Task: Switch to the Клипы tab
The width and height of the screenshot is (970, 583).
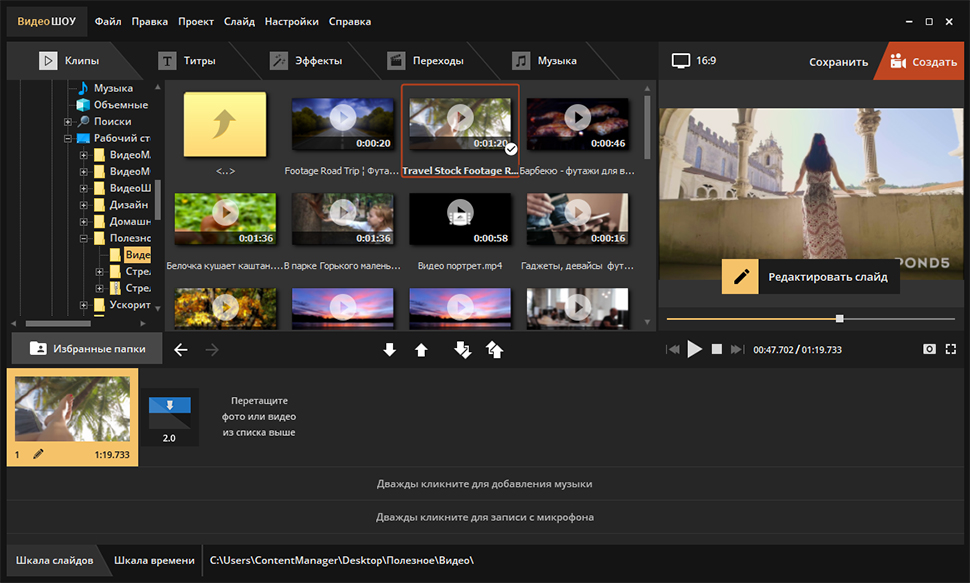Action: (69, 61)
